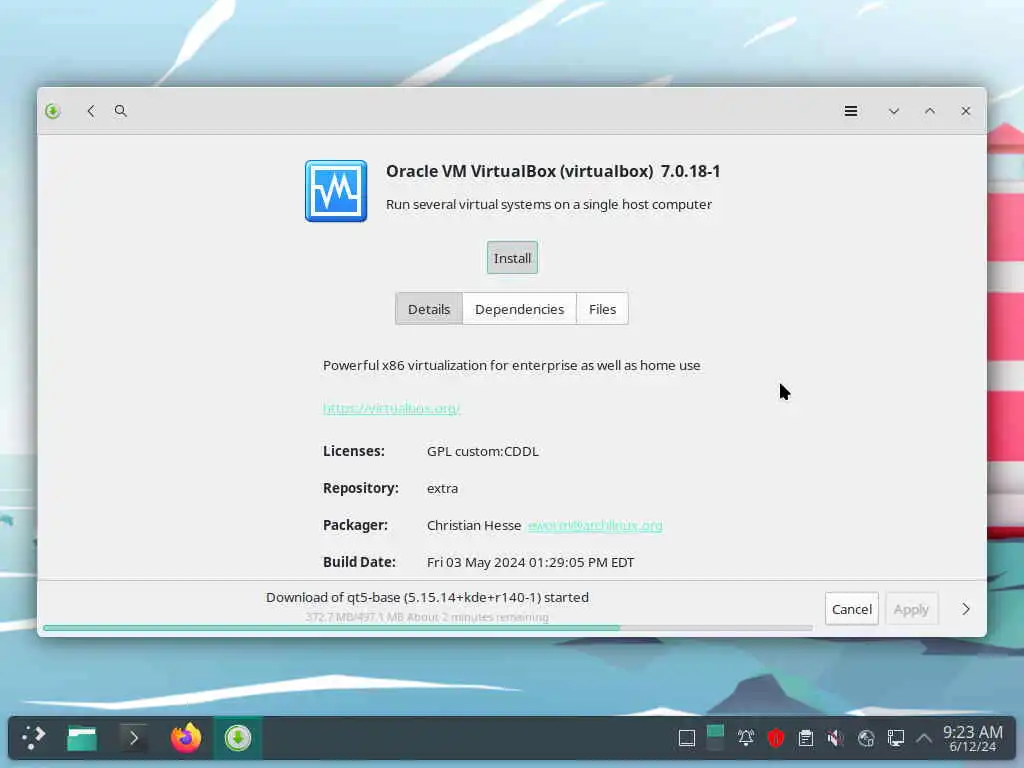1024x768 pixels.
Task: Expand transaction details chevron beside Apply
Action: (966, 609)
